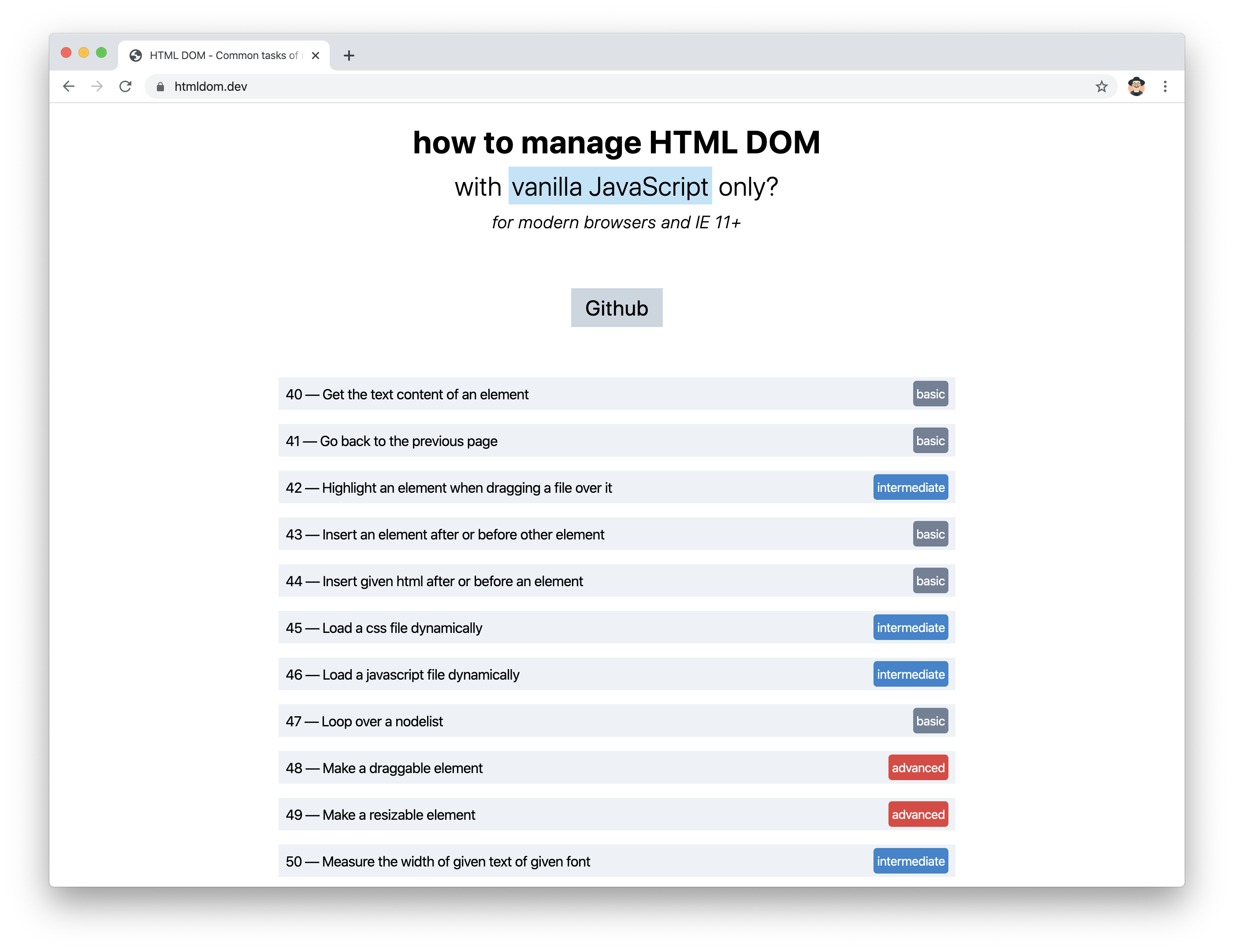Click the basic badge on task 40
Viewport: 1234px width, 952px height.
click(928, 394)
